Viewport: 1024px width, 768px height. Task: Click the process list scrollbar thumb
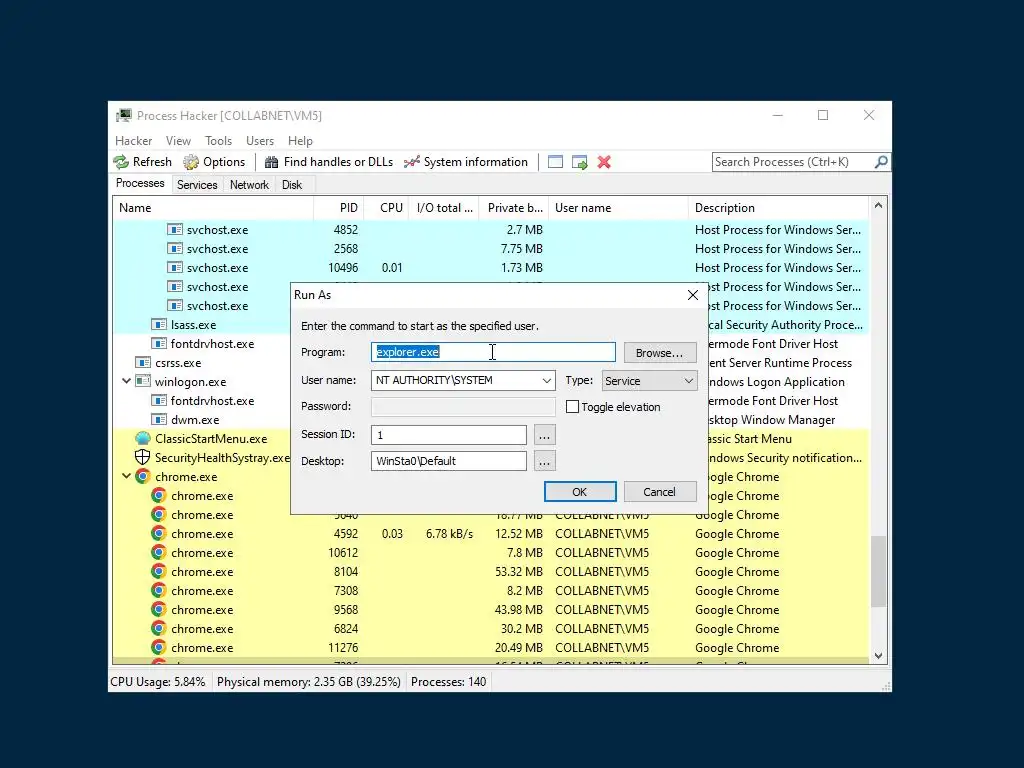coord(878,571)
